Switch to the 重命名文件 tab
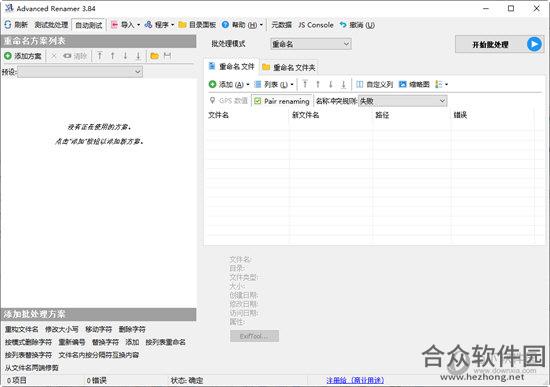Viewport: 550px width, 387px height. click(x=232, y=66)
